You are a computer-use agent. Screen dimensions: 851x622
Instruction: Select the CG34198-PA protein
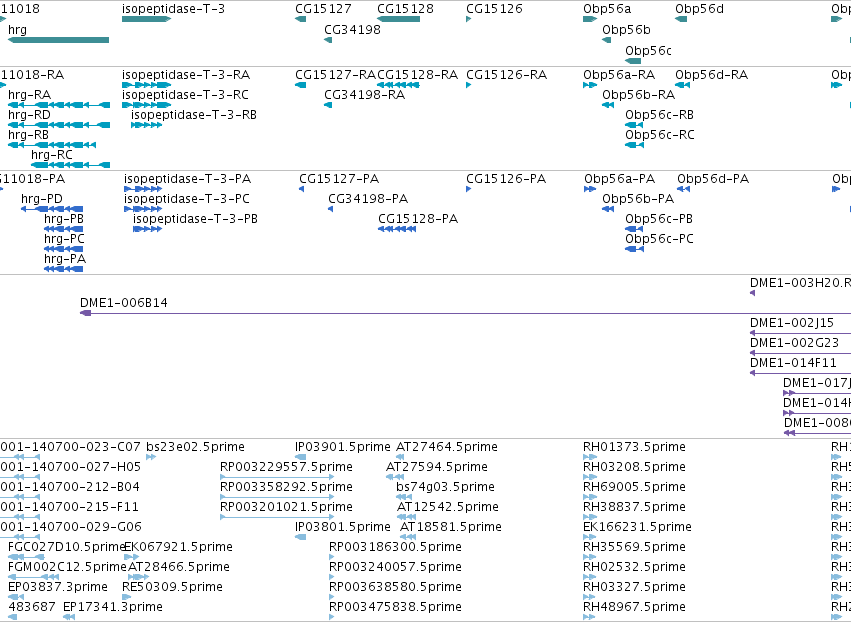point(331,209)
